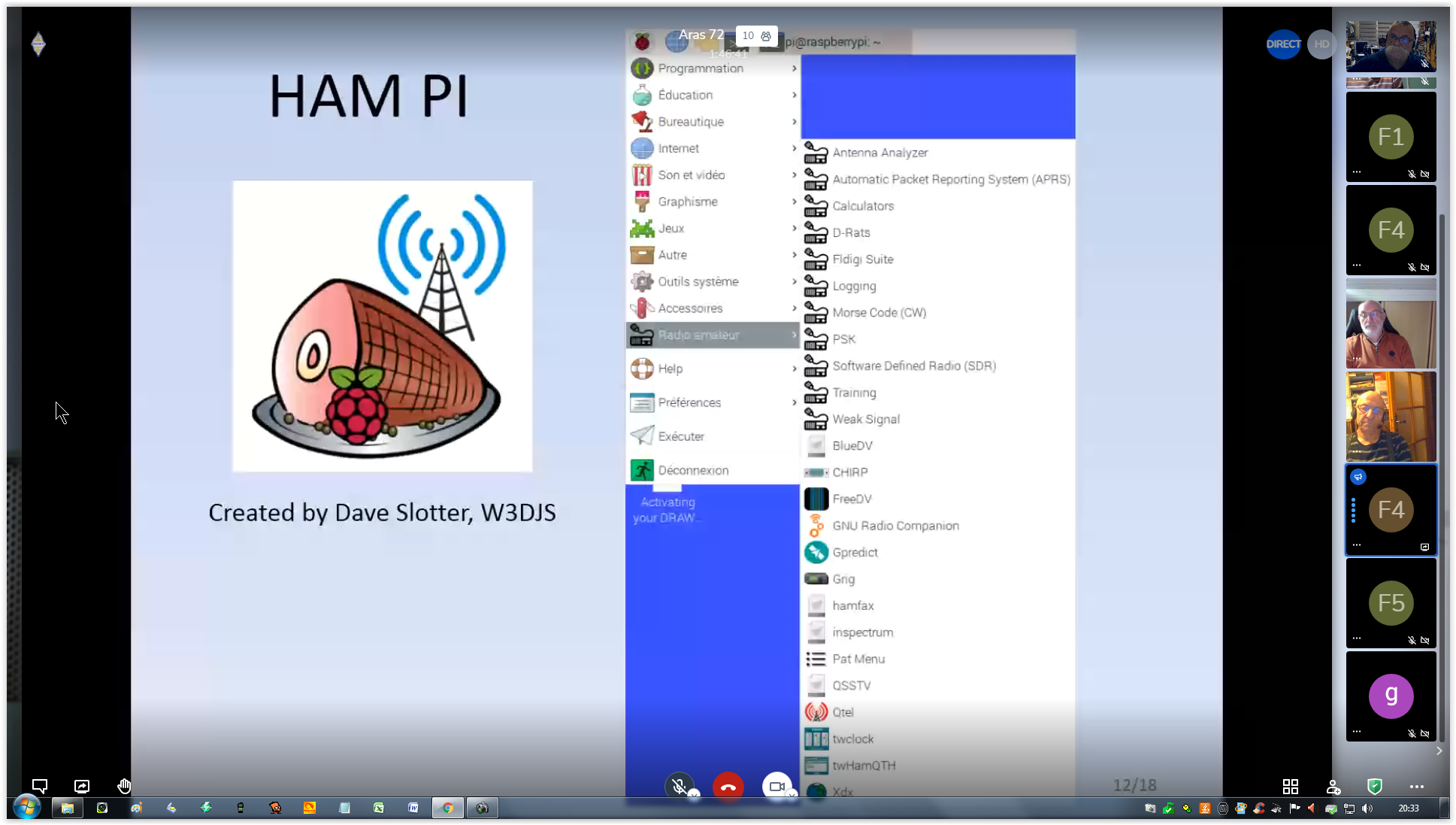This screenshot has height=825, width=1456.
Task: Select the man wearing headset thumbnail
Action: 1391,417
